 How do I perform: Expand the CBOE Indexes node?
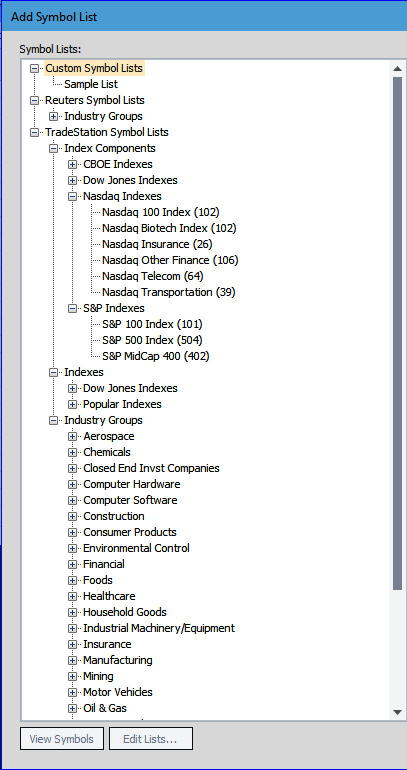pyautogui.click(x=73, y=165)
